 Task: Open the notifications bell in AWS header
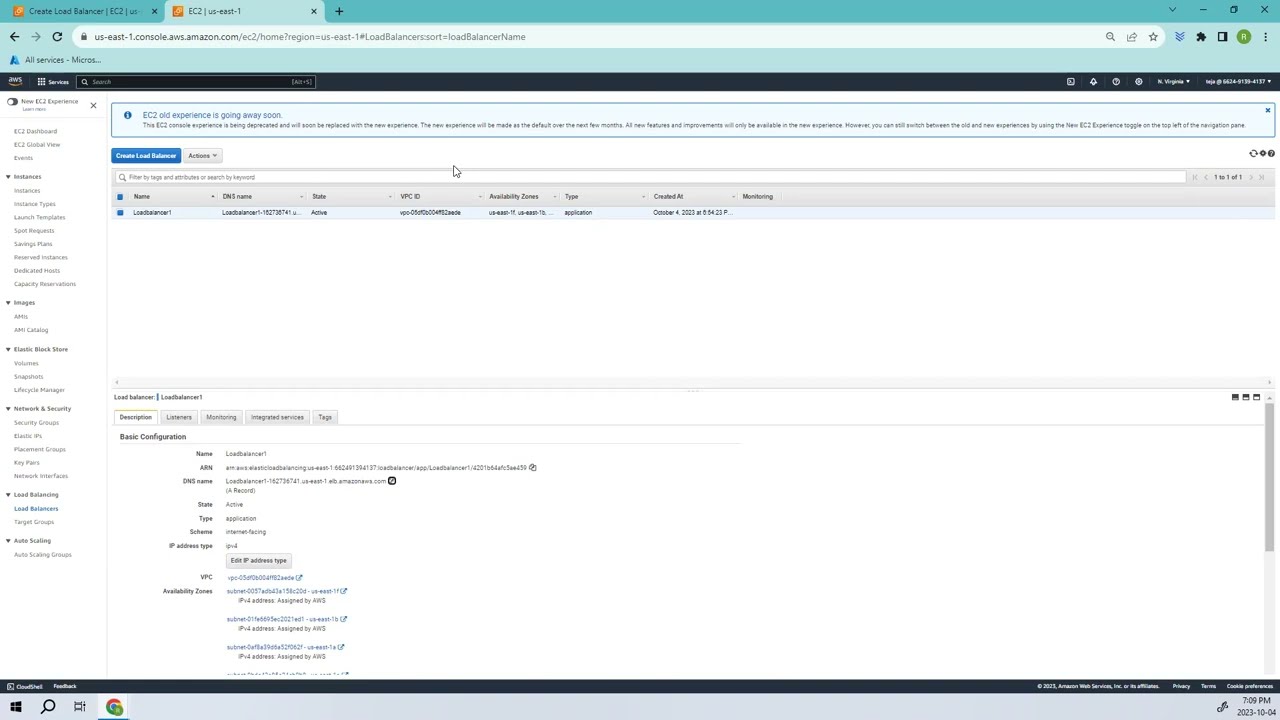pos(1093,81)
